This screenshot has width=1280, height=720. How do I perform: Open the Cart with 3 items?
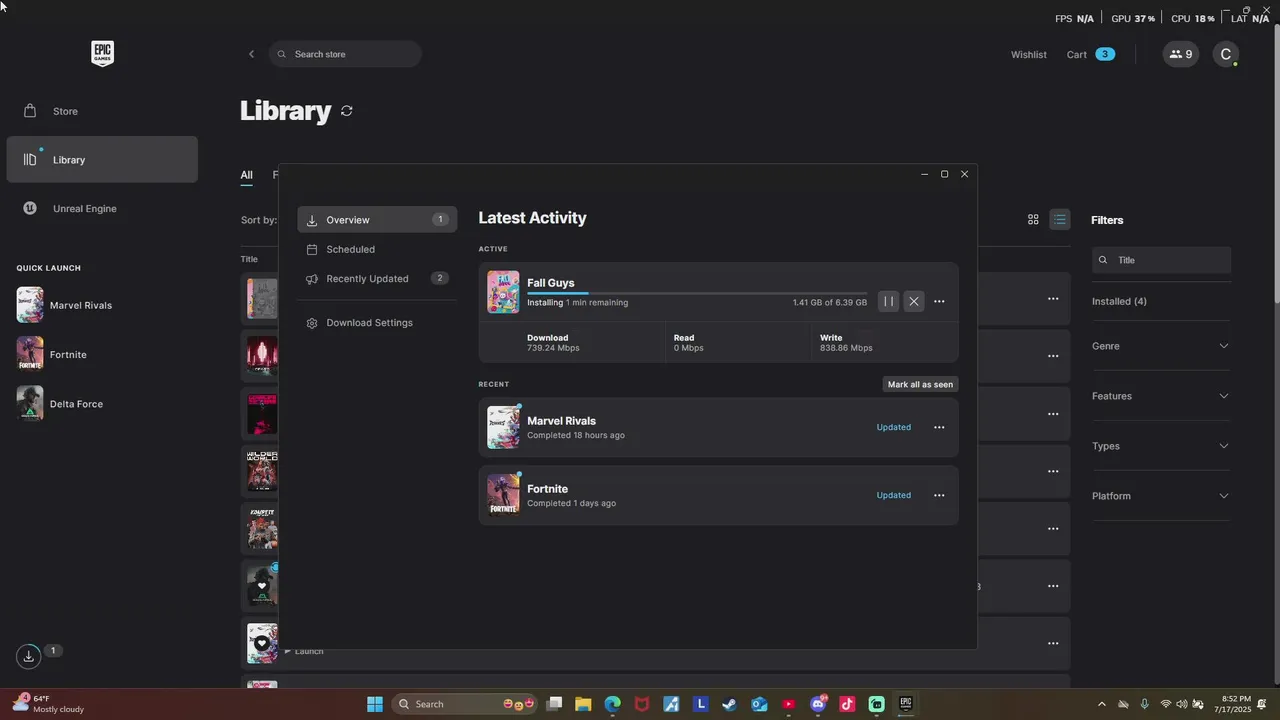[1090, 54]
